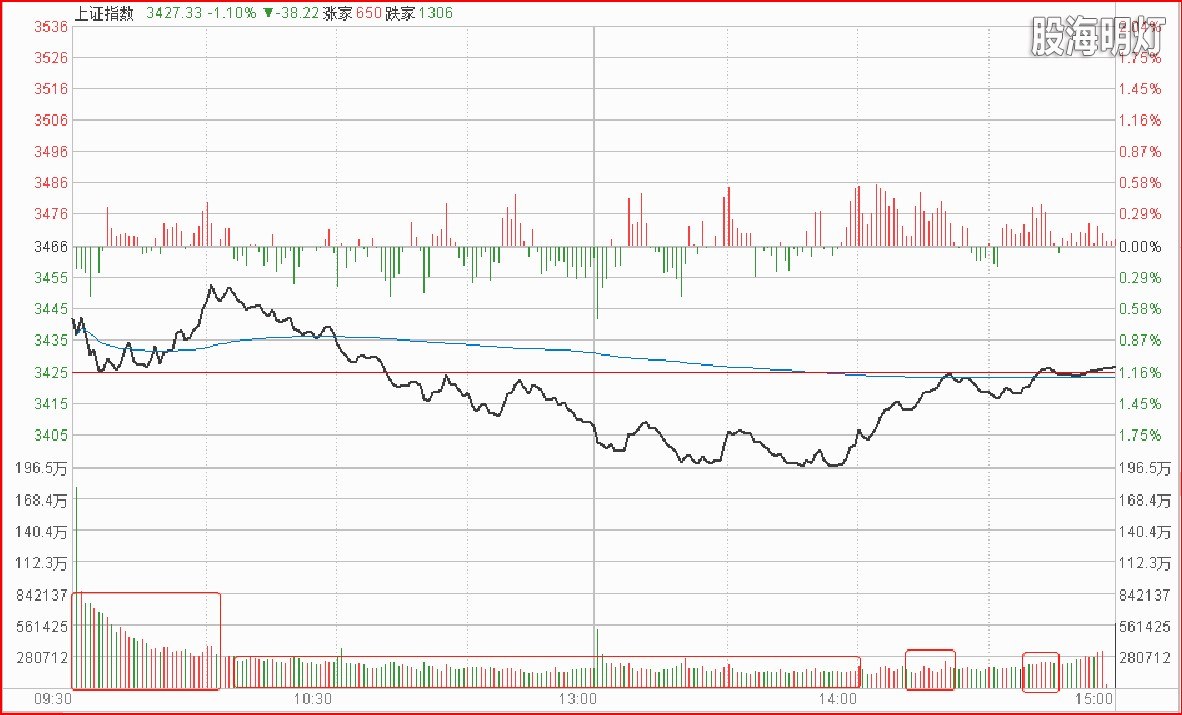Click the 股海明灯 watermark logo
Screen dimensions: 1182x715
point(1097,36)
